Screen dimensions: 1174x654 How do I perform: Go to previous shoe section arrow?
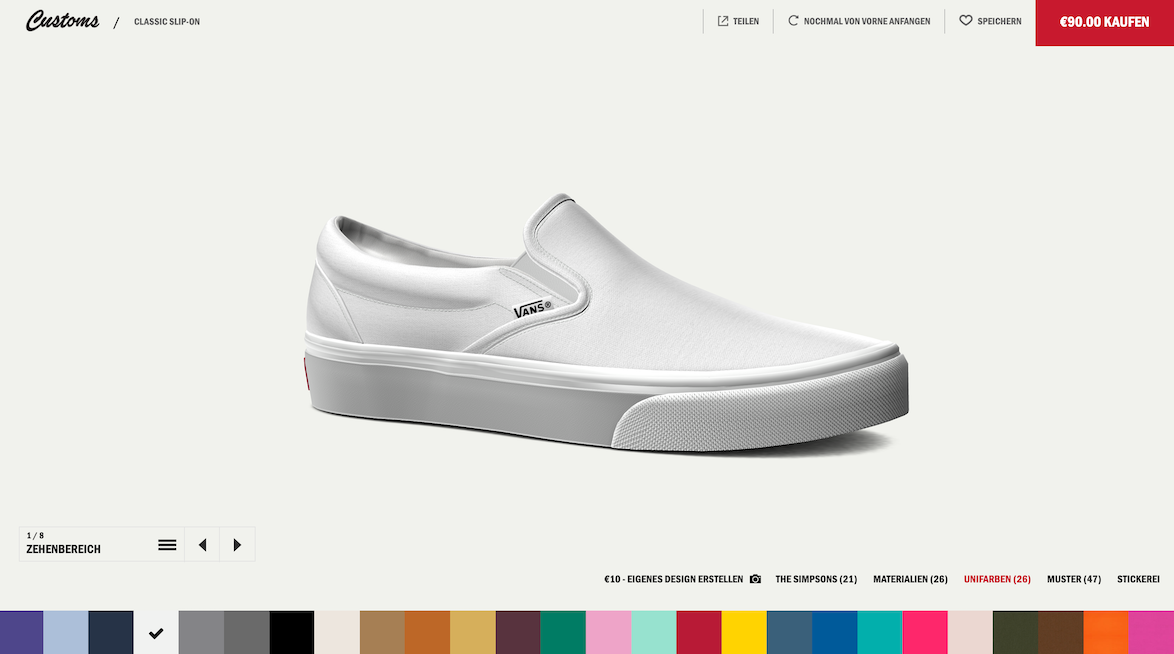point(202,545)
